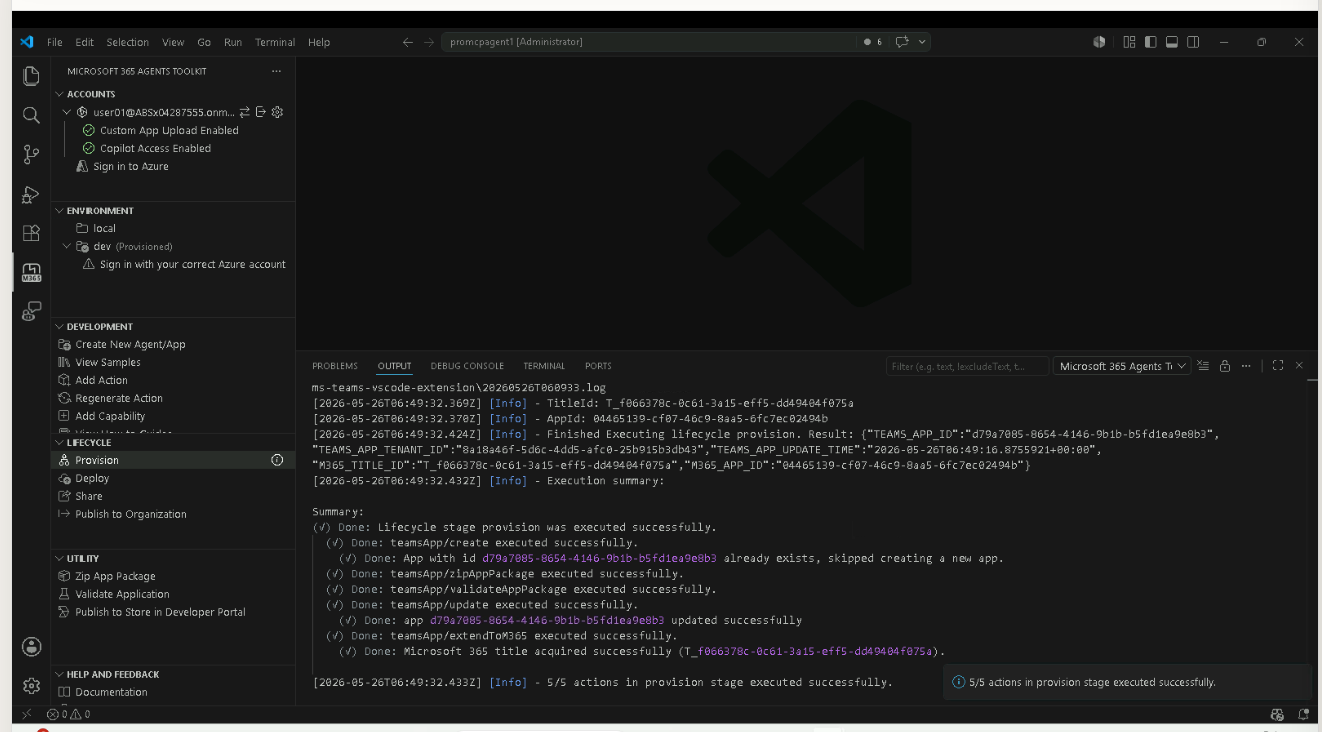
Task: Open the Source Control view
Action: click(31, 155)
